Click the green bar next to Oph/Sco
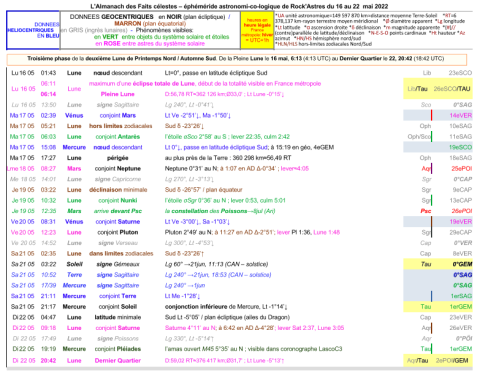Screen dimensions: 480x371 [x=431, y=136]
